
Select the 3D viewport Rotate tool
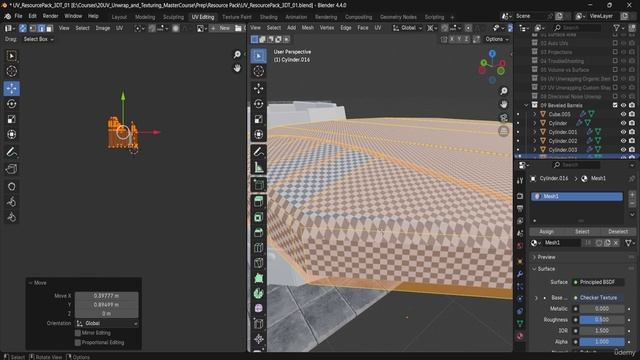(258, 104)
